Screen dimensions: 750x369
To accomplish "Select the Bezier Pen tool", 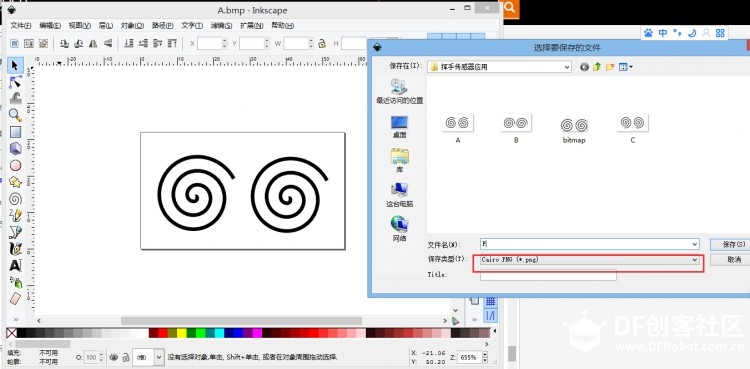I will (15, 232).
